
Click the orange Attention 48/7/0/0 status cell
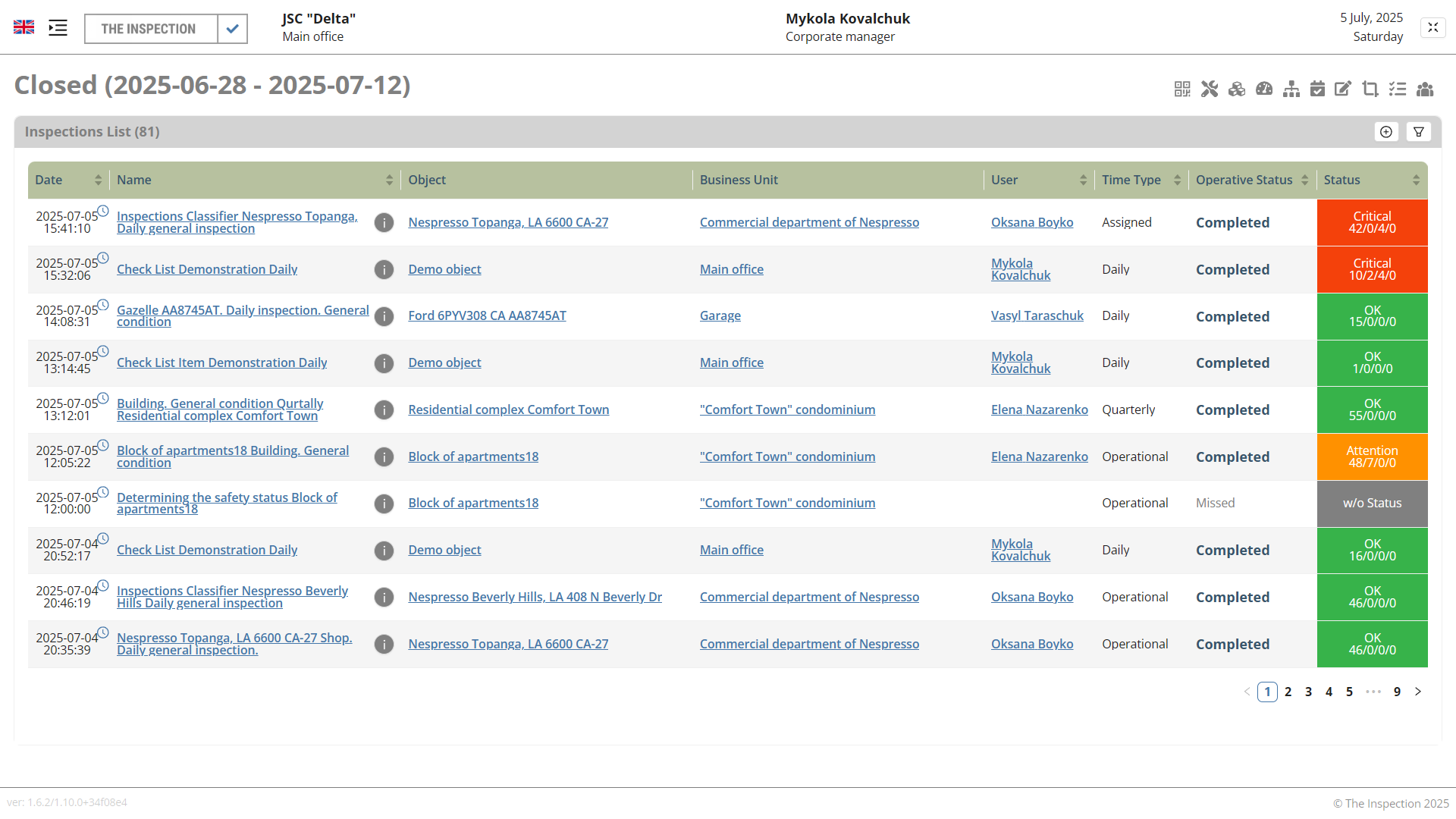(x=1372, y=457)
